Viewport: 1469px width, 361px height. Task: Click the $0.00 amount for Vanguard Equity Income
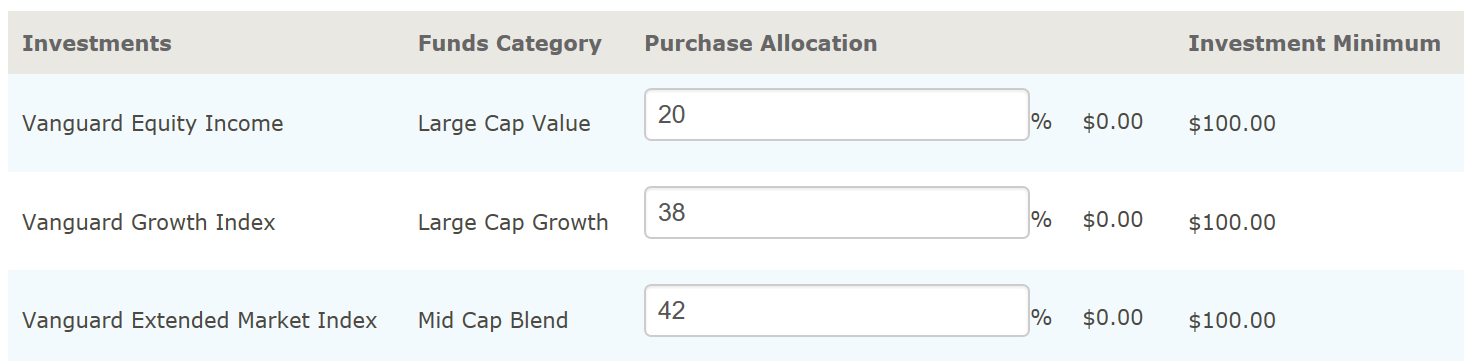[1113, 122]
